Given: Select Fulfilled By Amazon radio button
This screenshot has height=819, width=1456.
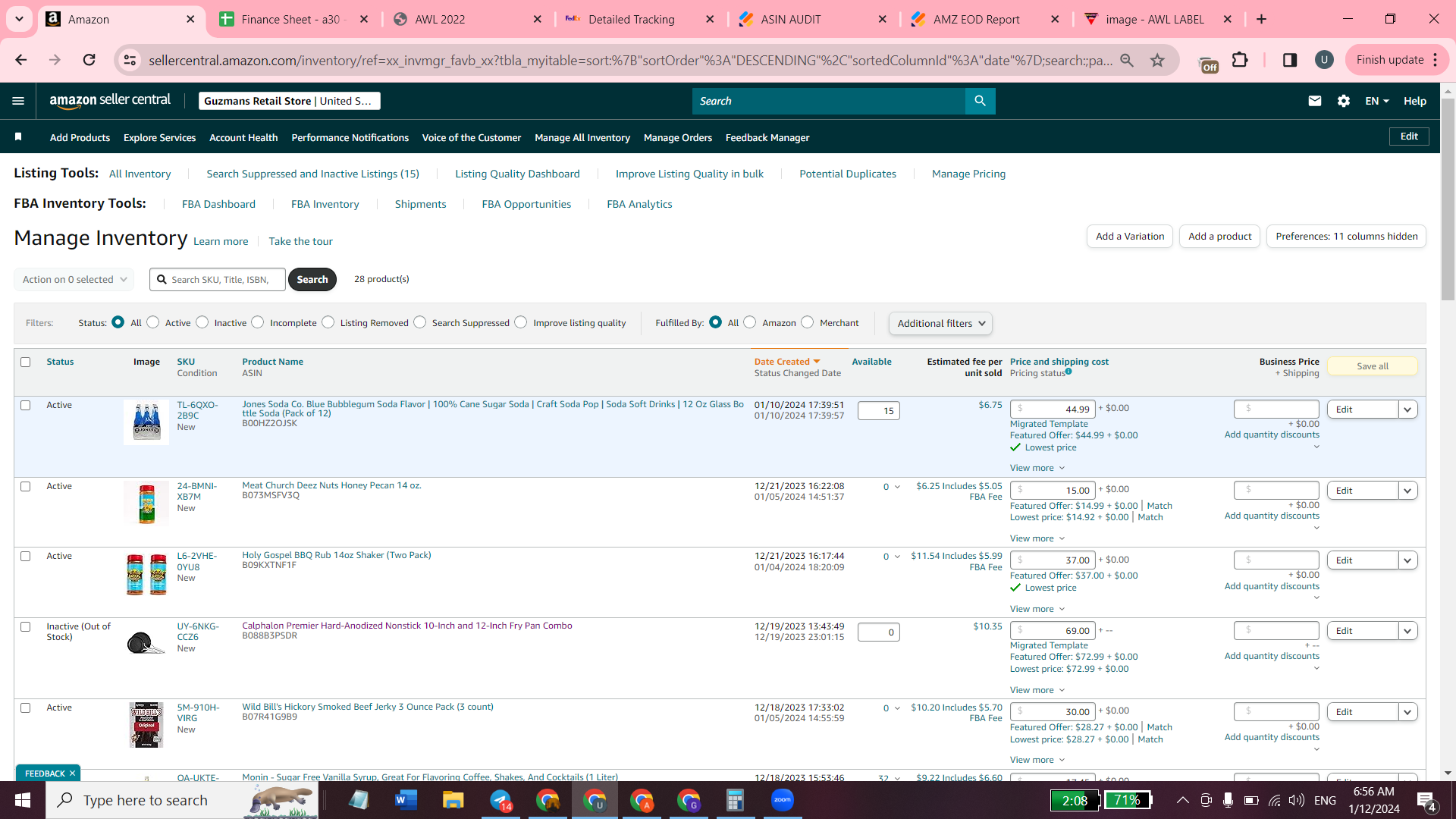Looking at the screenshot, I should tap(750, 322).
